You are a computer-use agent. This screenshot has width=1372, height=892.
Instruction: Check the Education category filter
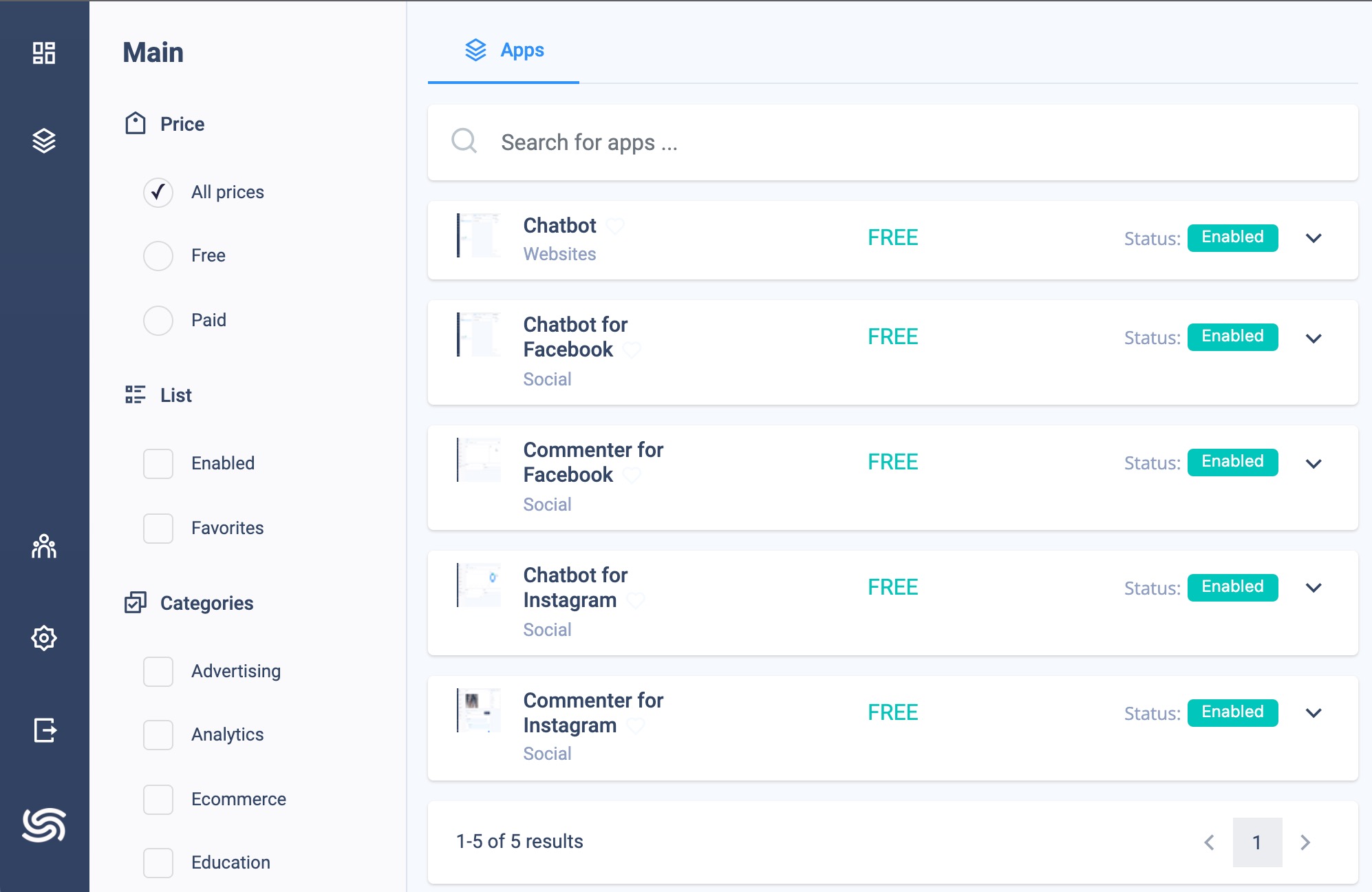pyautogui.click(x=158, y=863)
